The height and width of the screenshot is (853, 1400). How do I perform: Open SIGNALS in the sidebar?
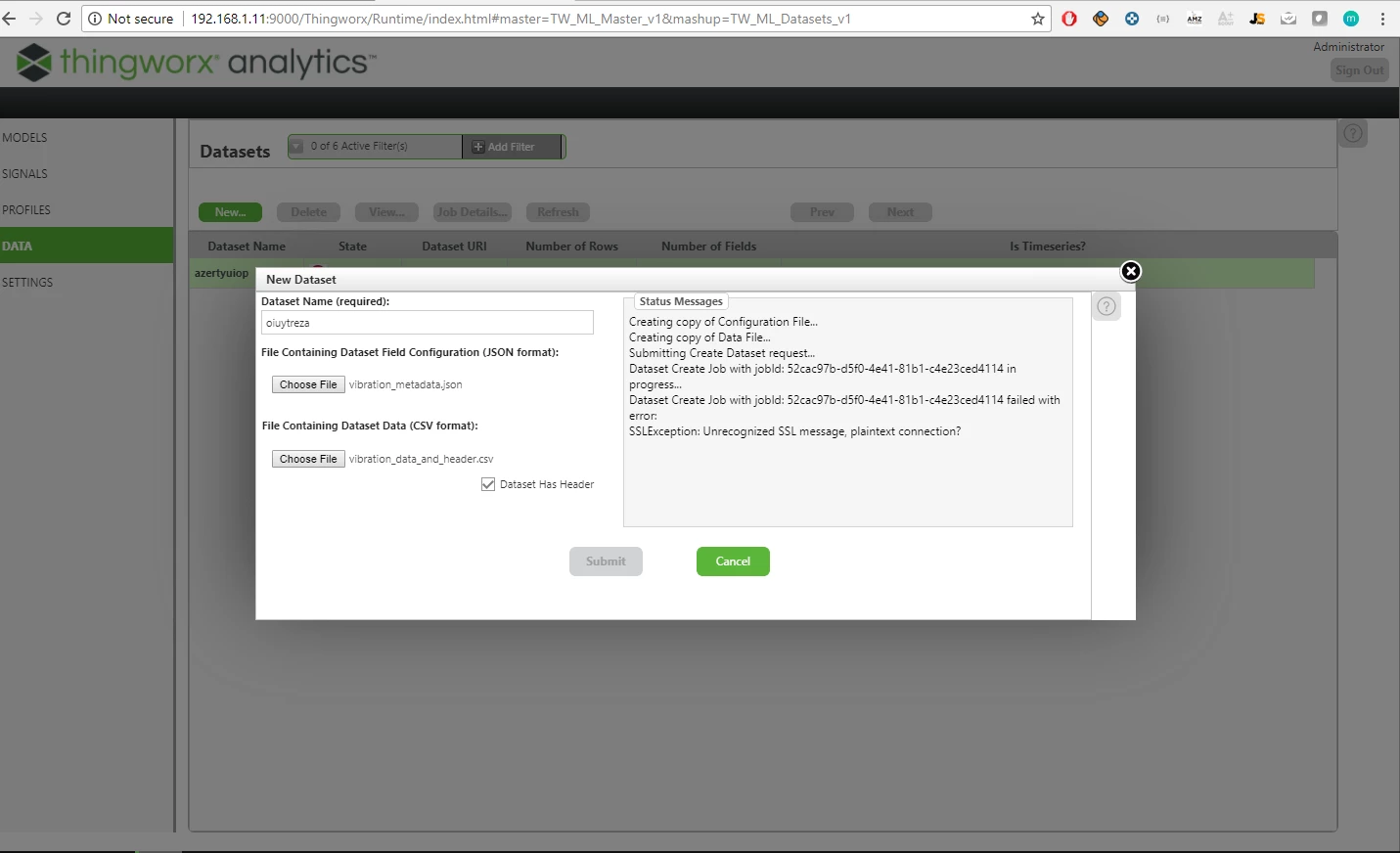click(24, 174)
